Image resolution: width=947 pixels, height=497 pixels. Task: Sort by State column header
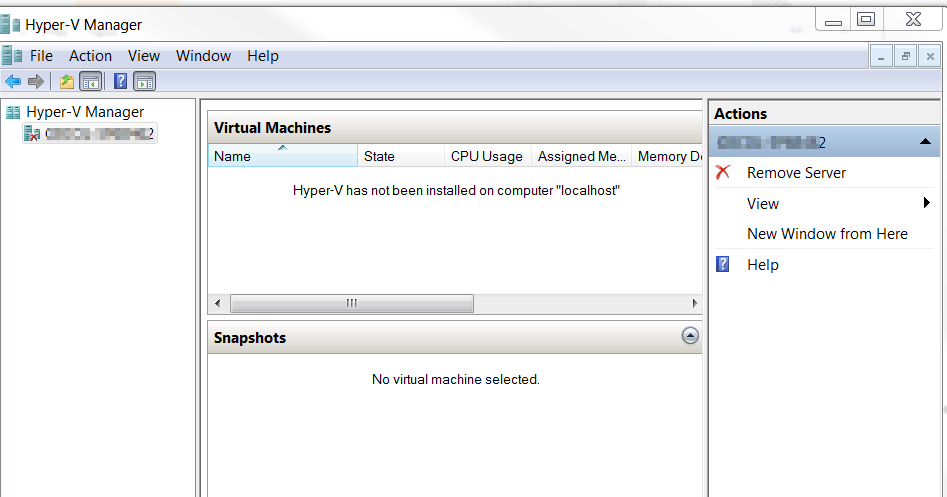point(401,156)
